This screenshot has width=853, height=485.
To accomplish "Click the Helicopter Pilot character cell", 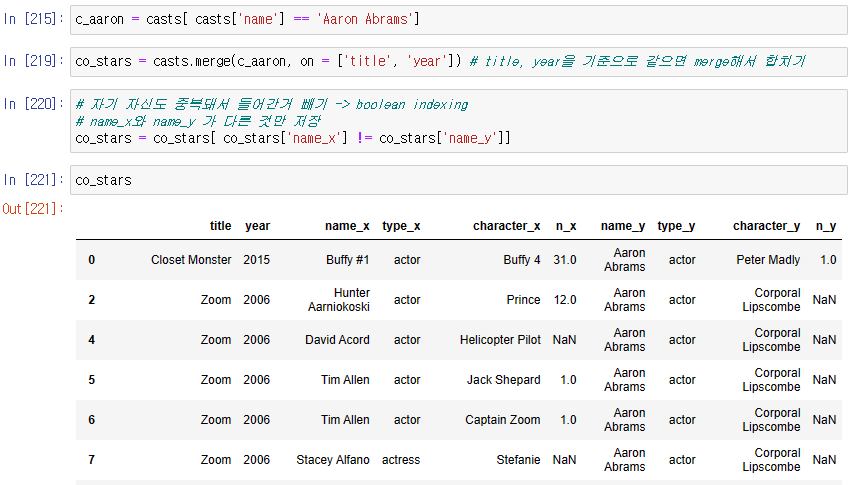I will coord(500,340).
